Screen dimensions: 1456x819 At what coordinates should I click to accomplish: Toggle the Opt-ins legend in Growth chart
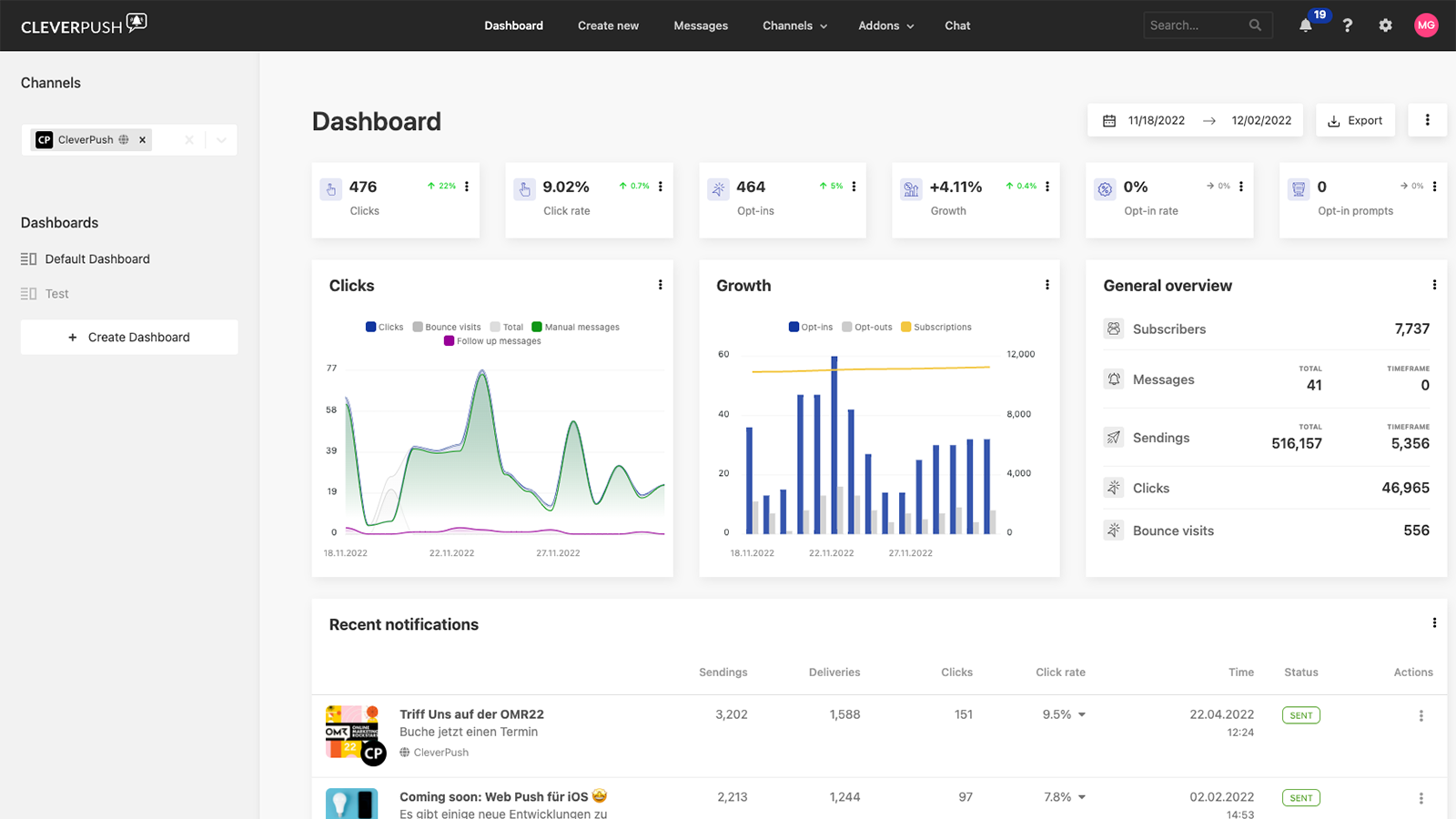pos(810,327)
